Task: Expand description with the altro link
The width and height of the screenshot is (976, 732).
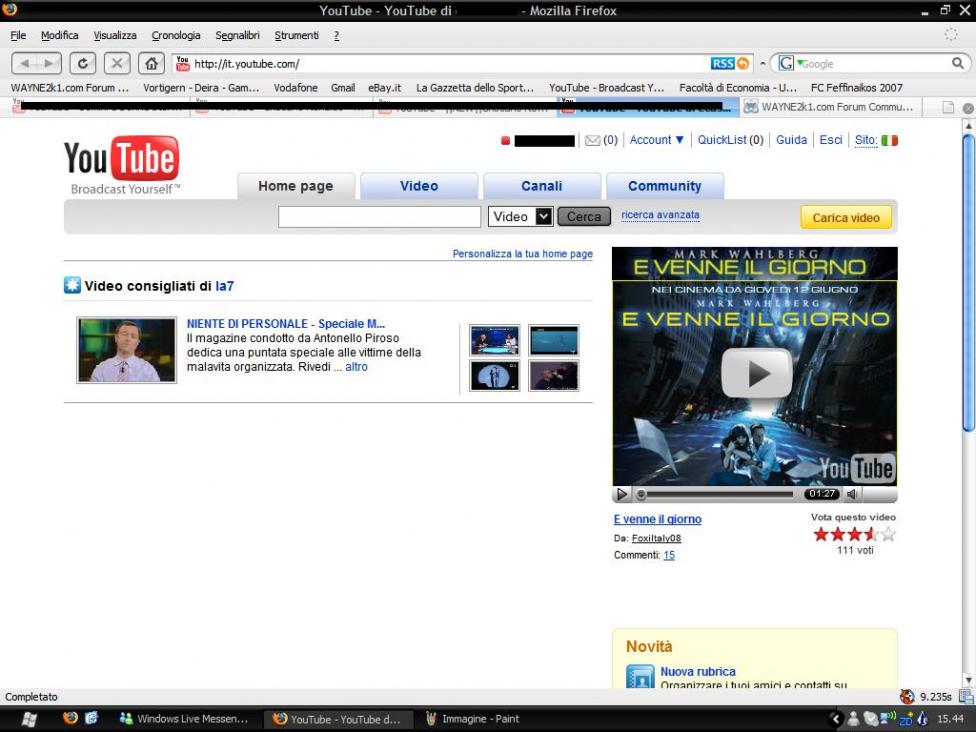Action: 356,367
